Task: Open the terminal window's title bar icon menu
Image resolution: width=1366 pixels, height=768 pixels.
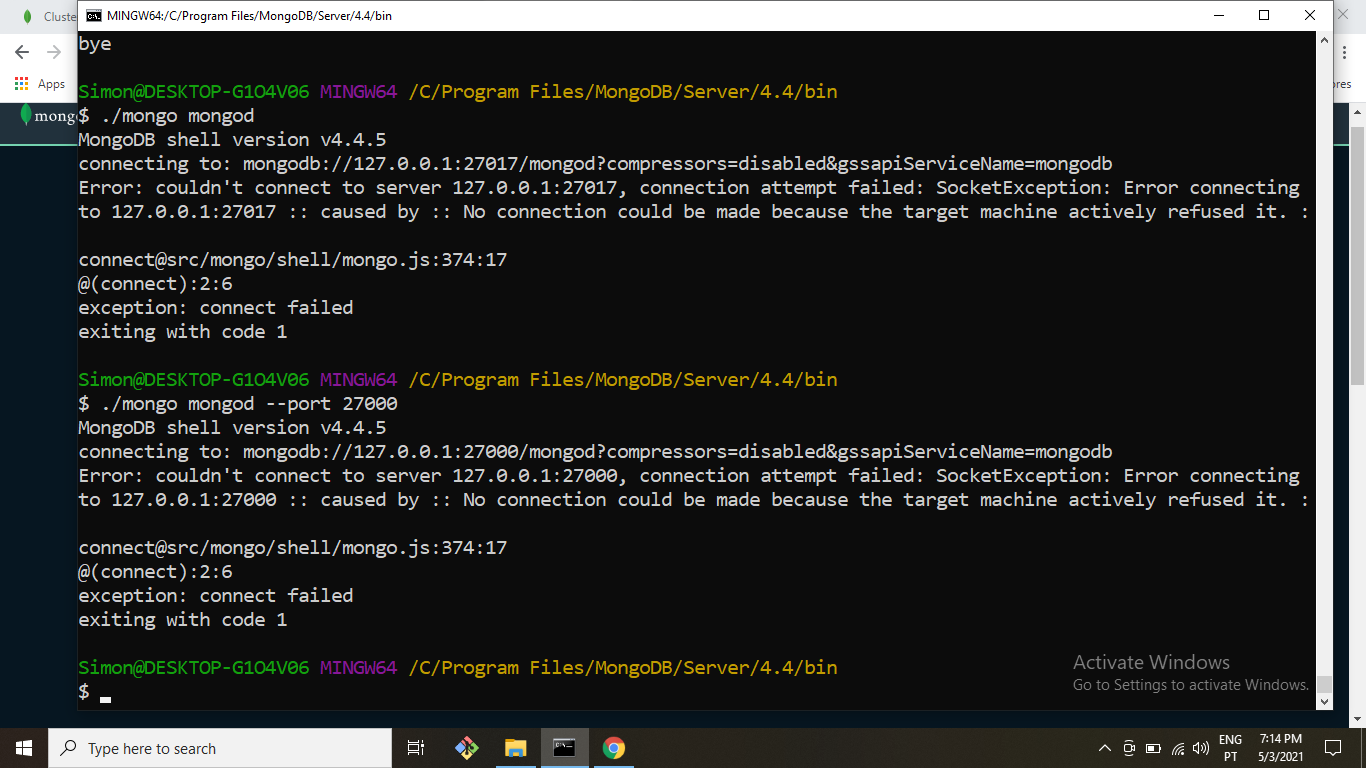Action: tap(94, 16)
